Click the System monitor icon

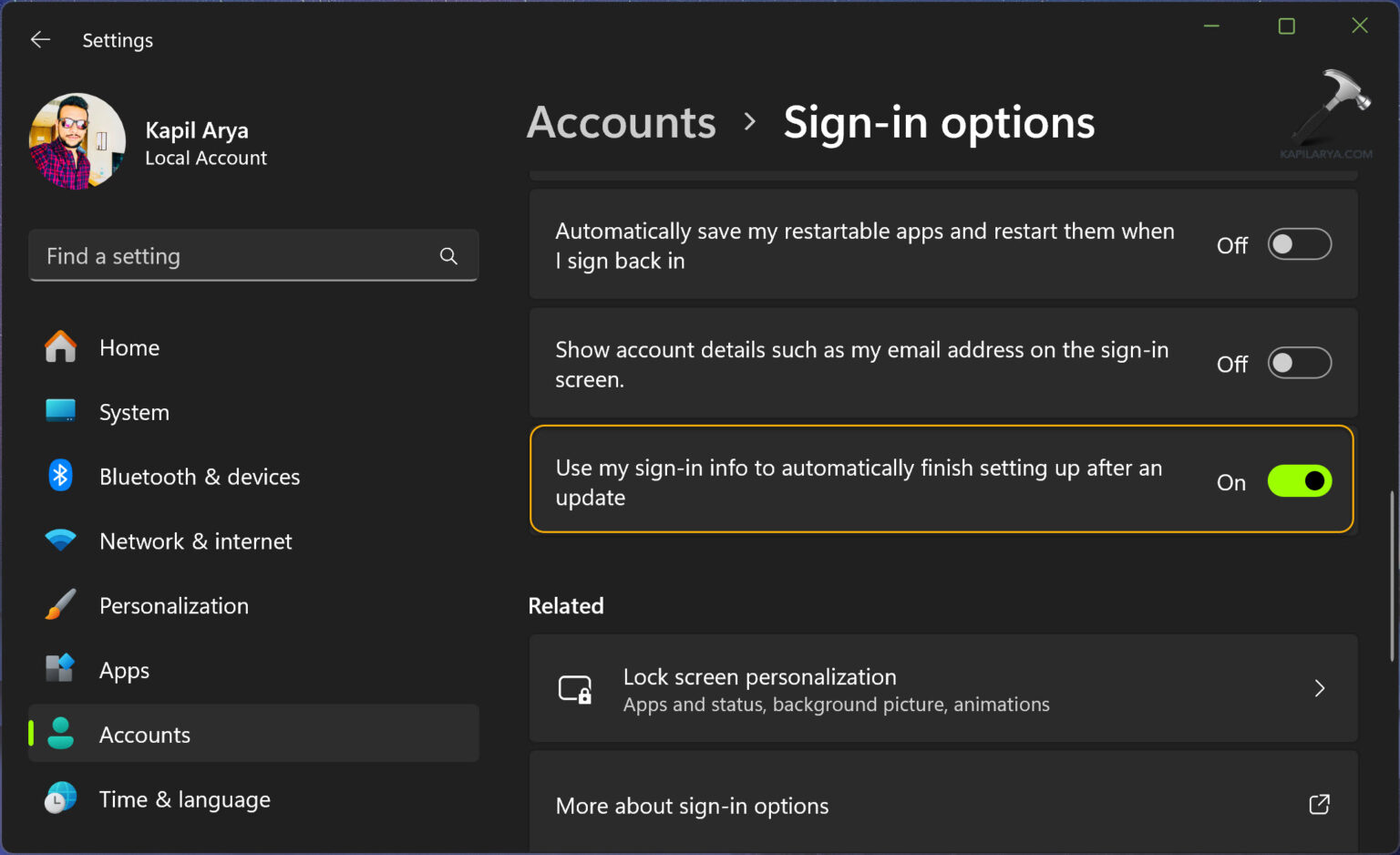click(61, 411)
